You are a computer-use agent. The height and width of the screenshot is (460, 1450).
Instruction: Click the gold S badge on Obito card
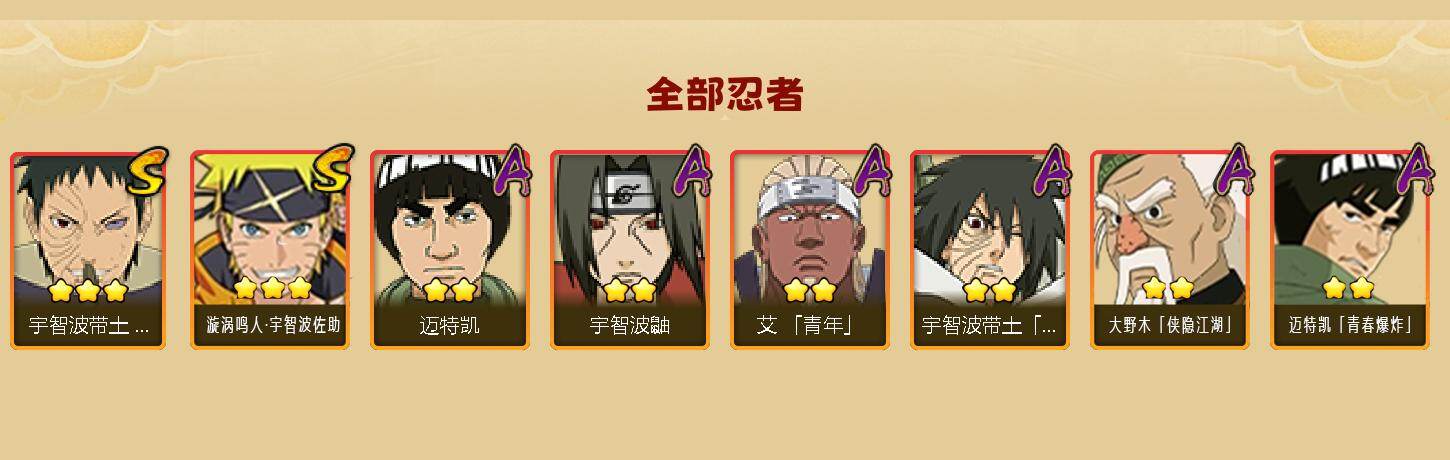point(147,170)
